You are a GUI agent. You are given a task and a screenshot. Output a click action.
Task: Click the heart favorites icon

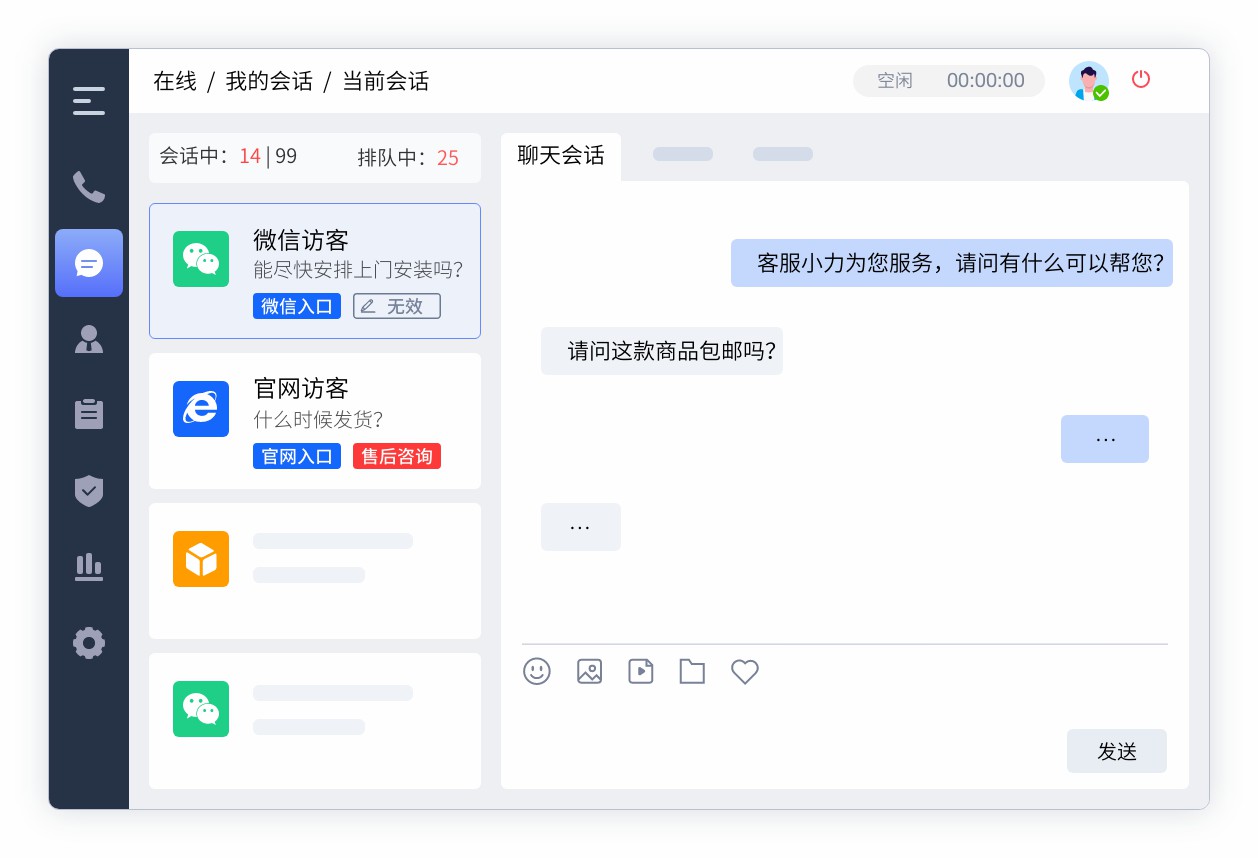744,672
